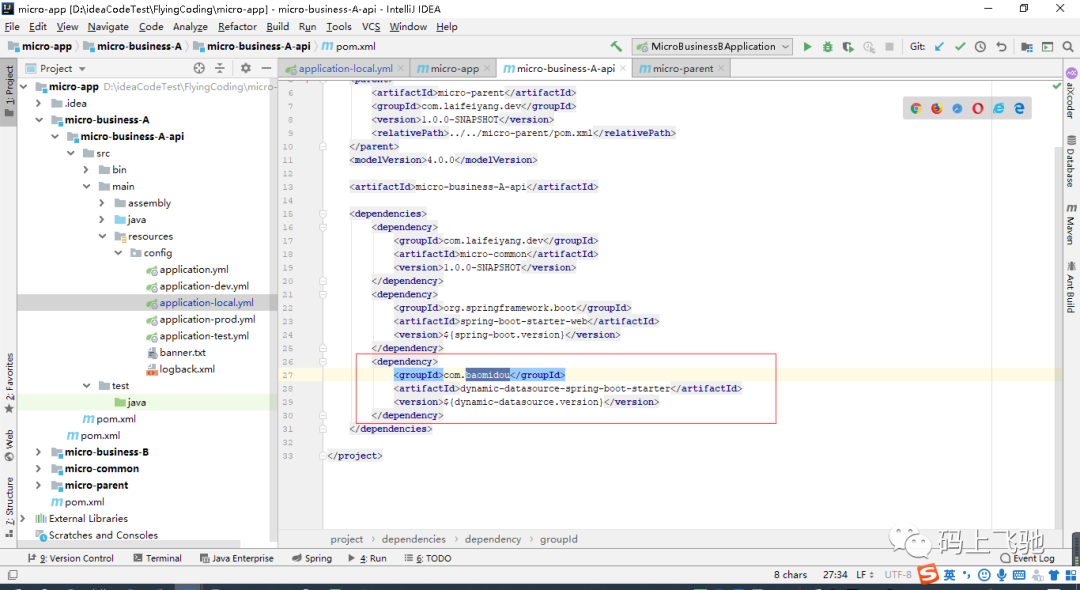1080x590 pixels.
Task: Click 27:34 caret position in status bar
Action: pos(835,574)
